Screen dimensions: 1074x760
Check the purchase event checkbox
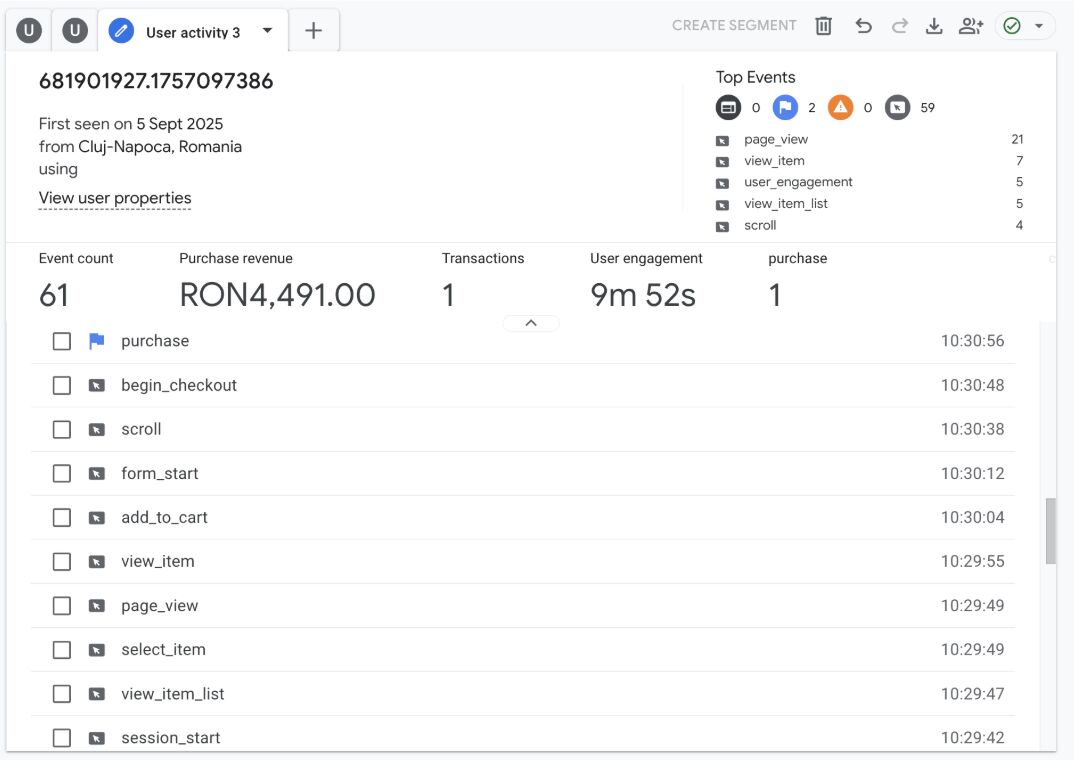click(62, 341)
